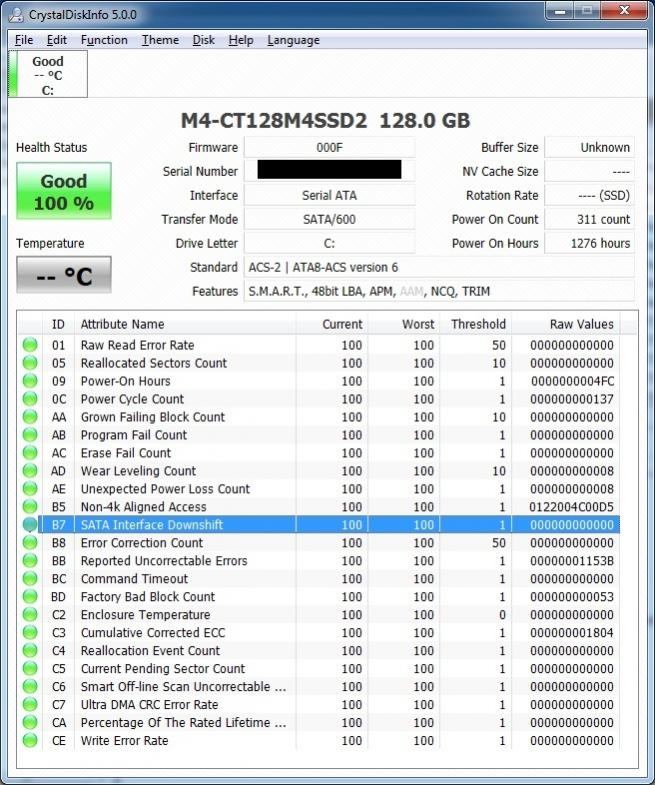The height and width of the screenshot is (785, 655).
Task: Select the C: drive Good status tab
Action: pos(48,74)
